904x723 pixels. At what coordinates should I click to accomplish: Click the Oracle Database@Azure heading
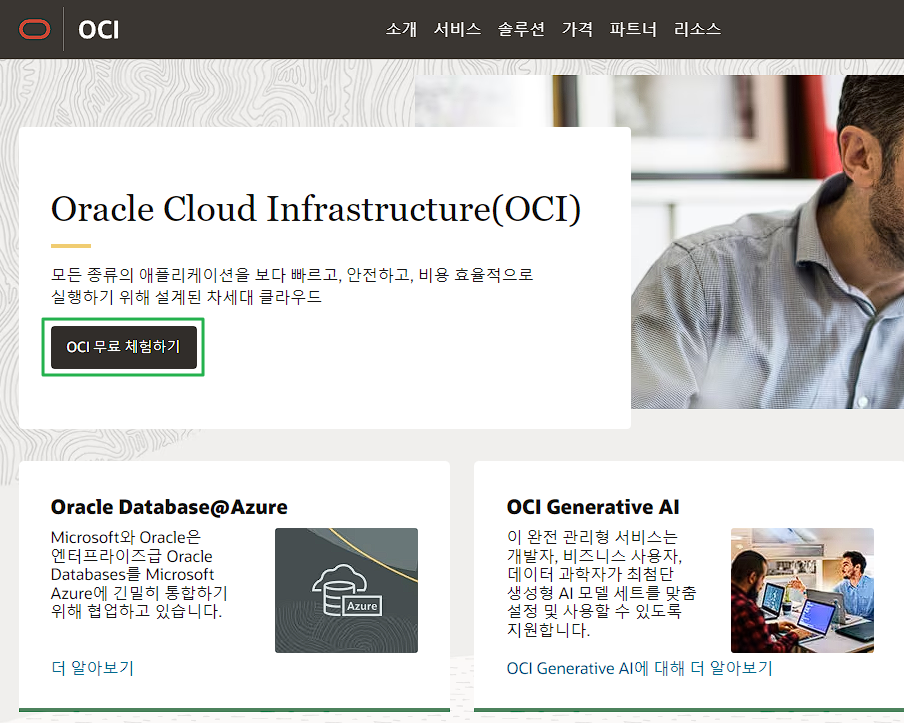(x=169, y=507)
